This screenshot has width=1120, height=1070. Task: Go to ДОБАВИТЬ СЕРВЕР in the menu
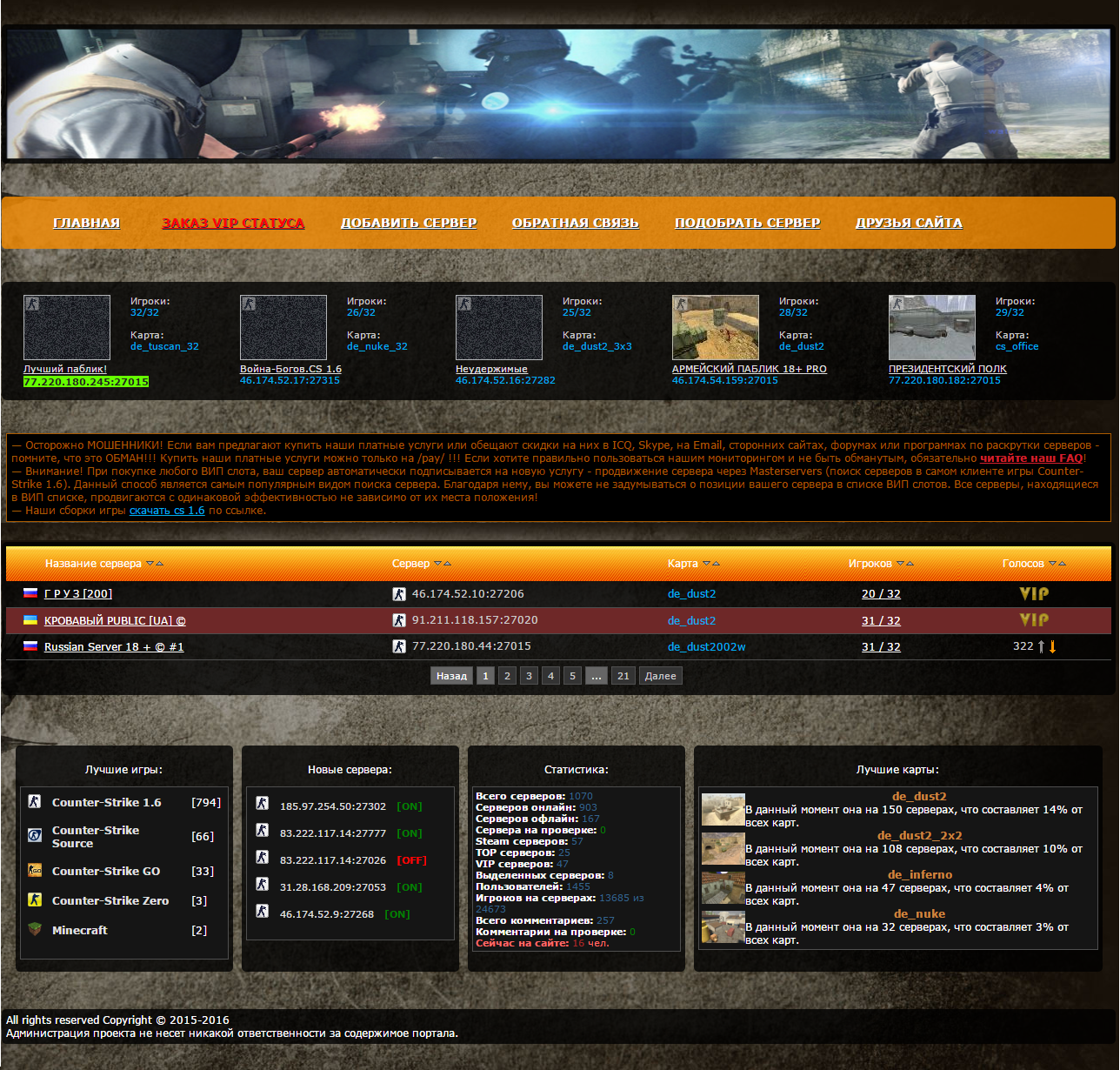409,223
